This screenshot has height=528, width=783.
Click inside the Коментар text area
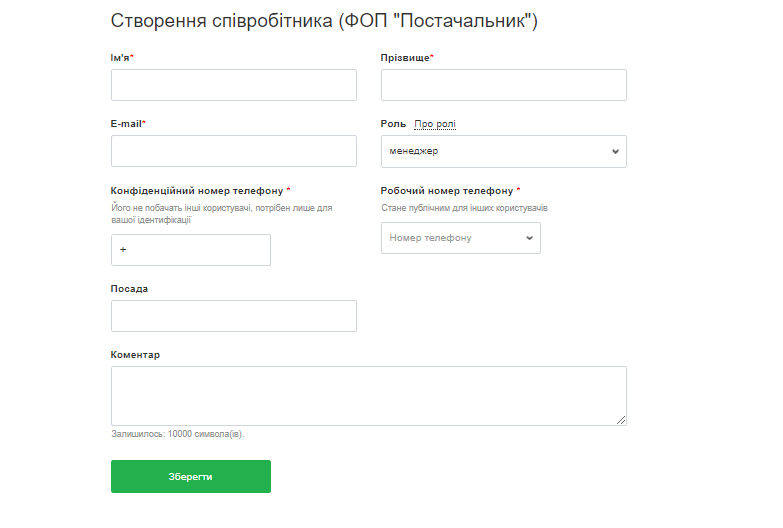point(368,395)
